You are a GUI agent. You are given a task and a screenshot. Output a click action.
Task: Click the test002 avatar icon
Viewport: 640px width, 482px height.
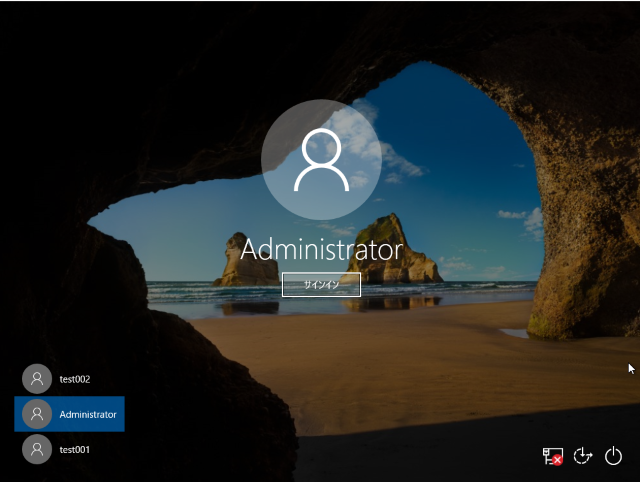pos(37,379)
